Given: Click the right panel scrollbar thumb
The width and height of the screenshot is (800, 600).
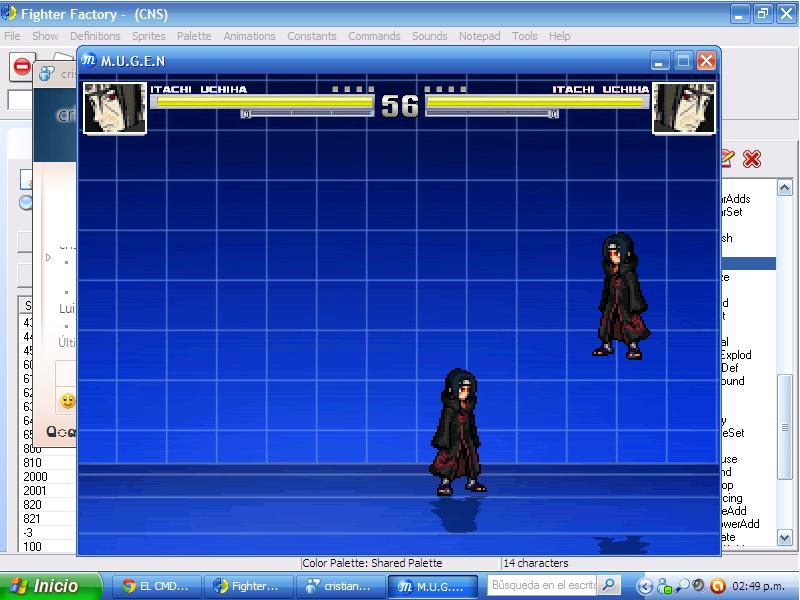Looking at the screenshot, I should point(784,427).
